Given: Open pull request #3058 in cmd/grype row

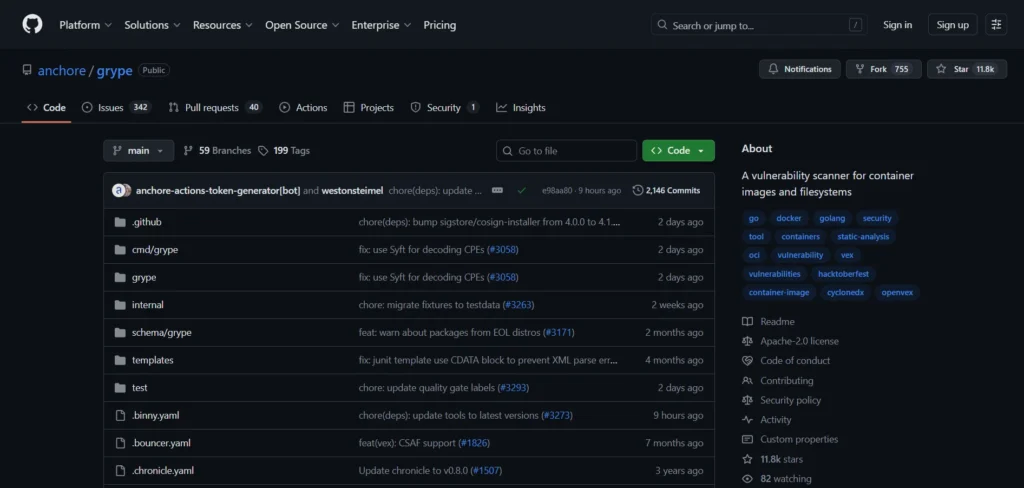Looking at the screenshot, I should tap(503, 250).
